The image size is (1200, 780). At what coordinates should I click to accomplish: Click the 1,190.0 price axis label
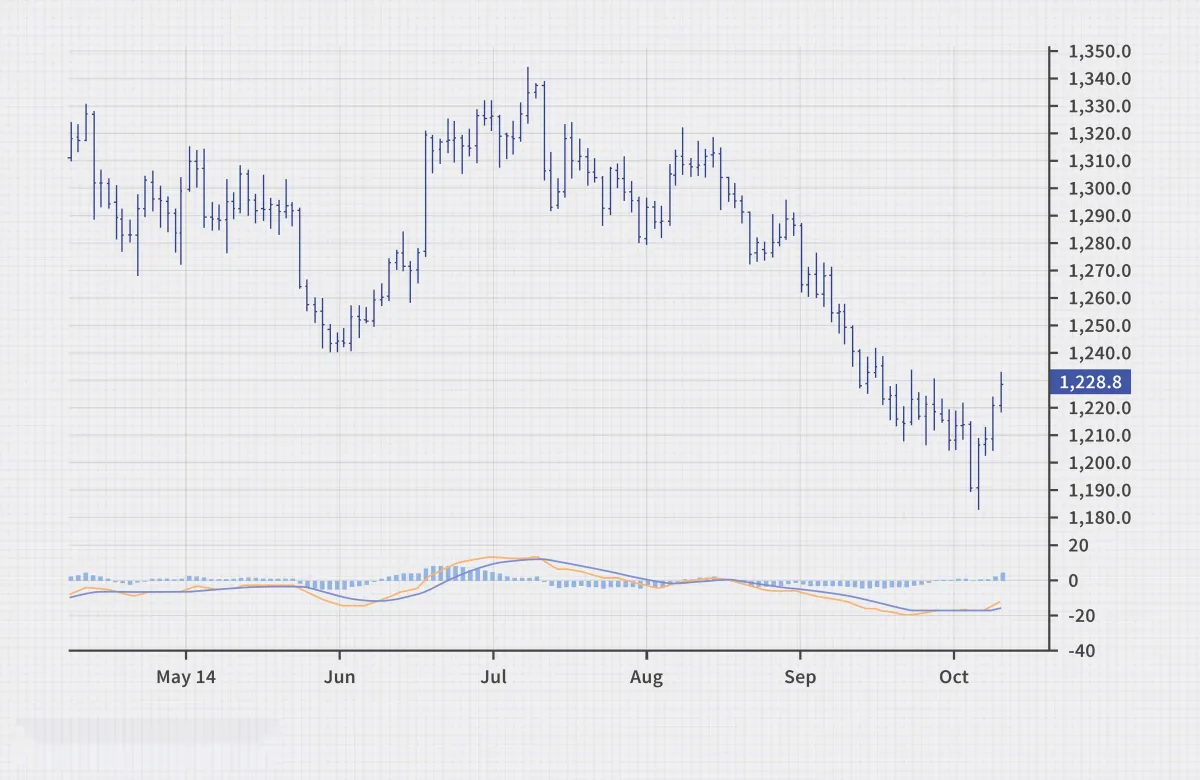(1100, 491)
